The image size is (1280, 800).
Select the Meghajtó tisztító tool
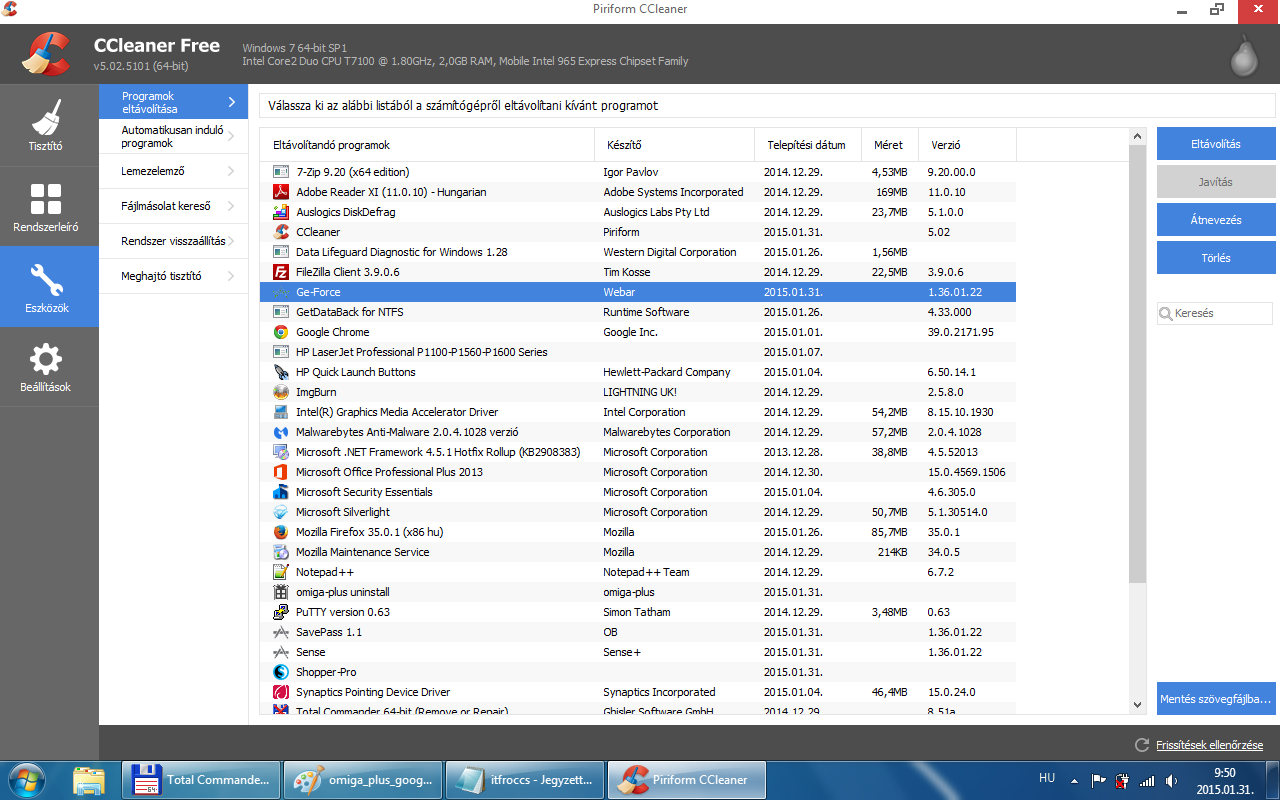174,276
